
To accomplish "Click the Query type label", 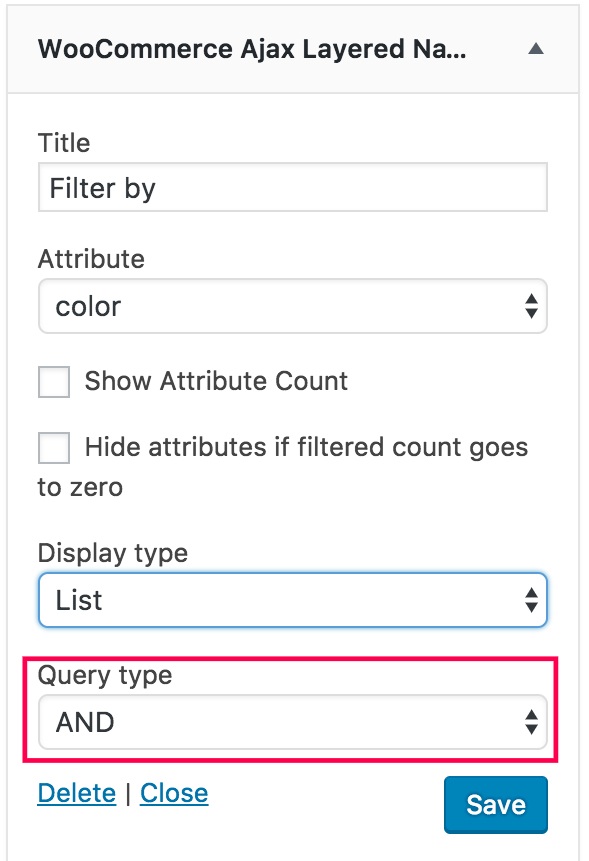I will pos(105,675).
